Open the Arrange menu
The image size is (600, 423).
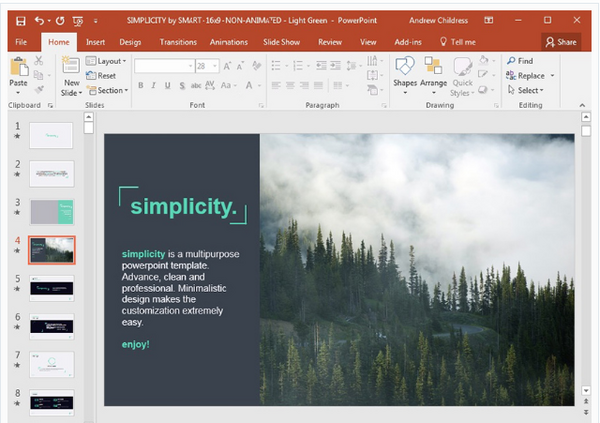tap(434, 75)
